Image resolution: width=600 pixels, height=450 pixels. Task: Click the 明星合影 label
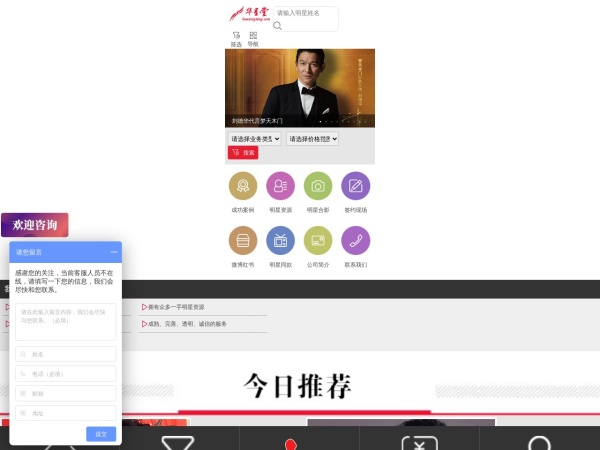[318, 210]
